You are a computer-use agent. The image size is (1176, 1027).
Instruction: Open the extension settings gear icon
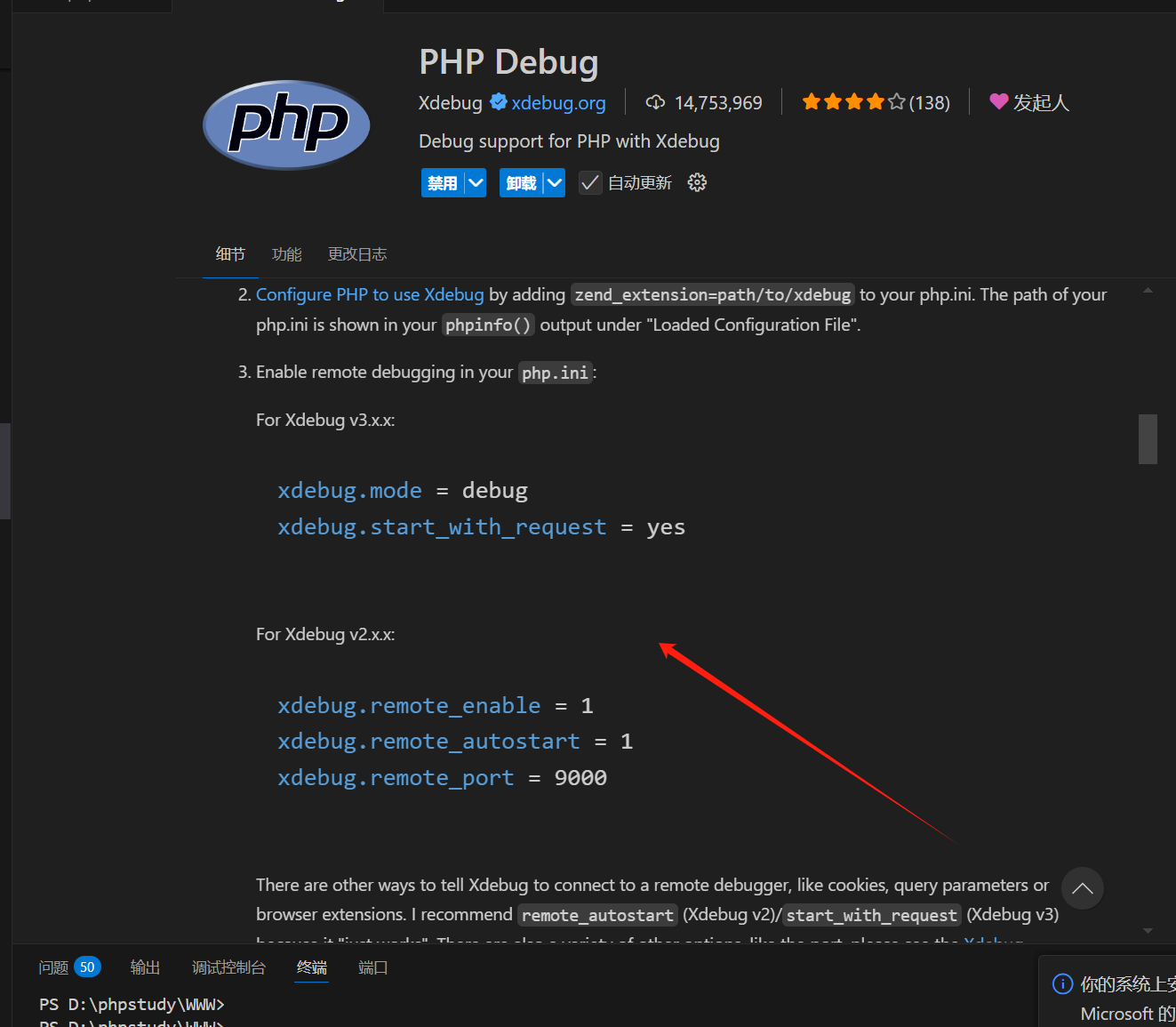(697, 182)
